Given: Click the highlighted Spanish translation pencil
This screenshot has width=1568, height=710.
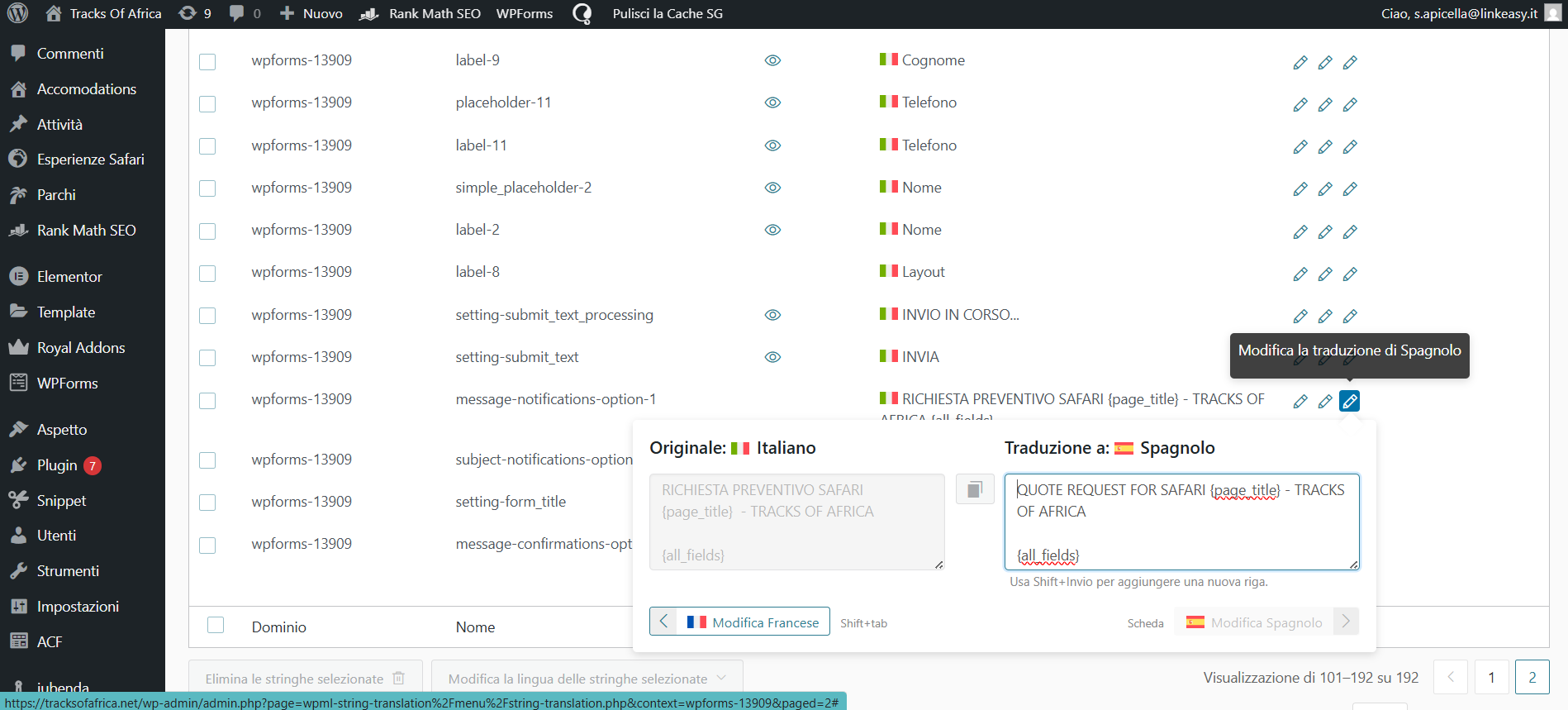Looking at the screenshot, I should (1350, 401).
